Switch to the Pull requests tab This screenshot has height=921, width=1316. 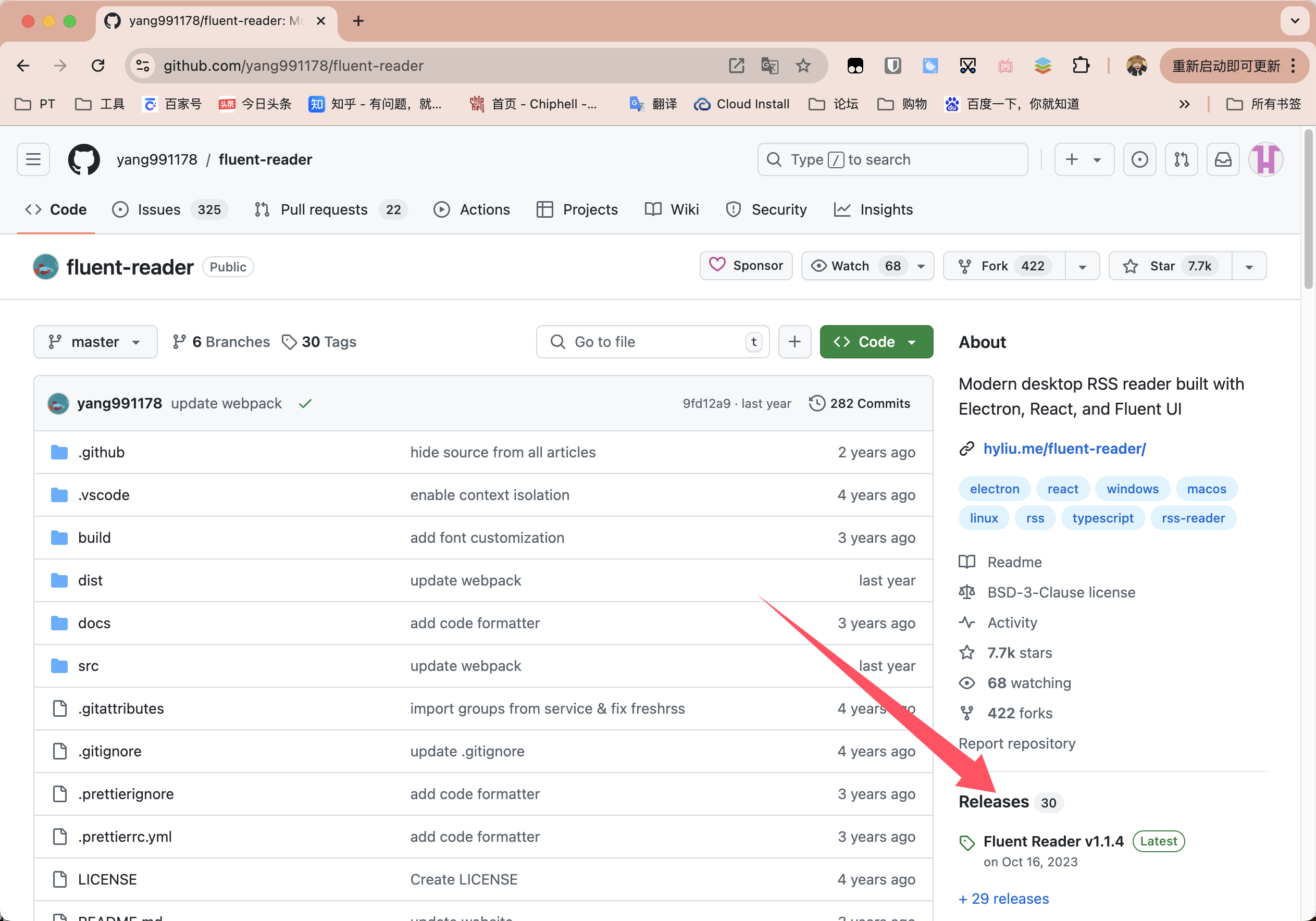(x=331, y=210)
